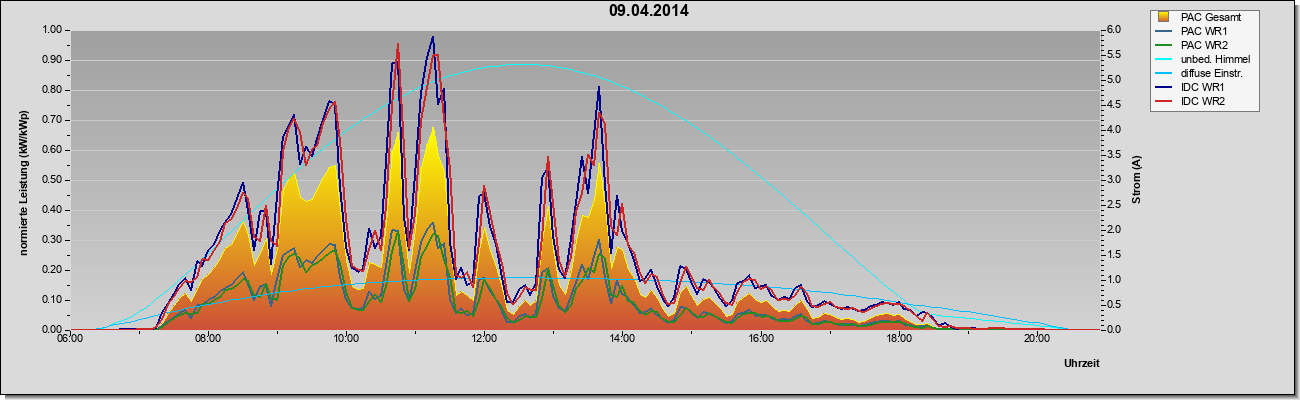Click the 14:00 time axis label
Viewport: 1300px width, 400px height.
pyautogui.click(x=622, y=339)
